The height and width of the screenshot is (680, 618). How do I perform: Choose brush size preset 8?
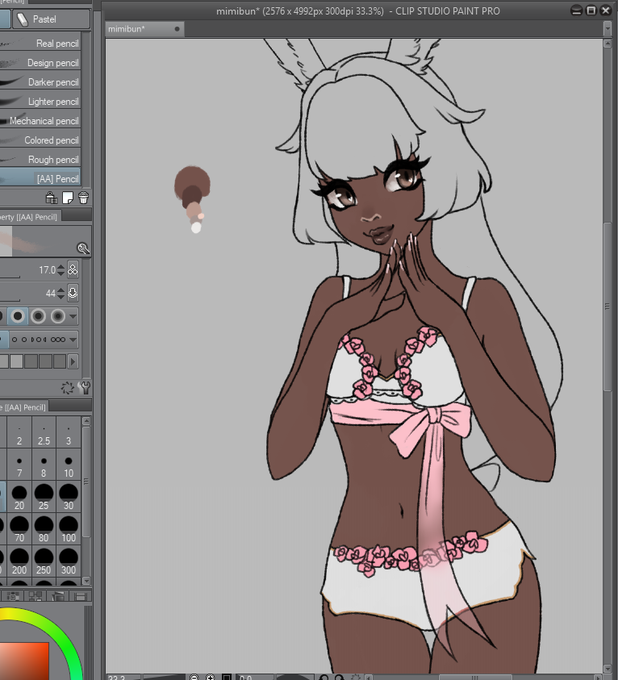pyautogui.click(x=43, y=466)
